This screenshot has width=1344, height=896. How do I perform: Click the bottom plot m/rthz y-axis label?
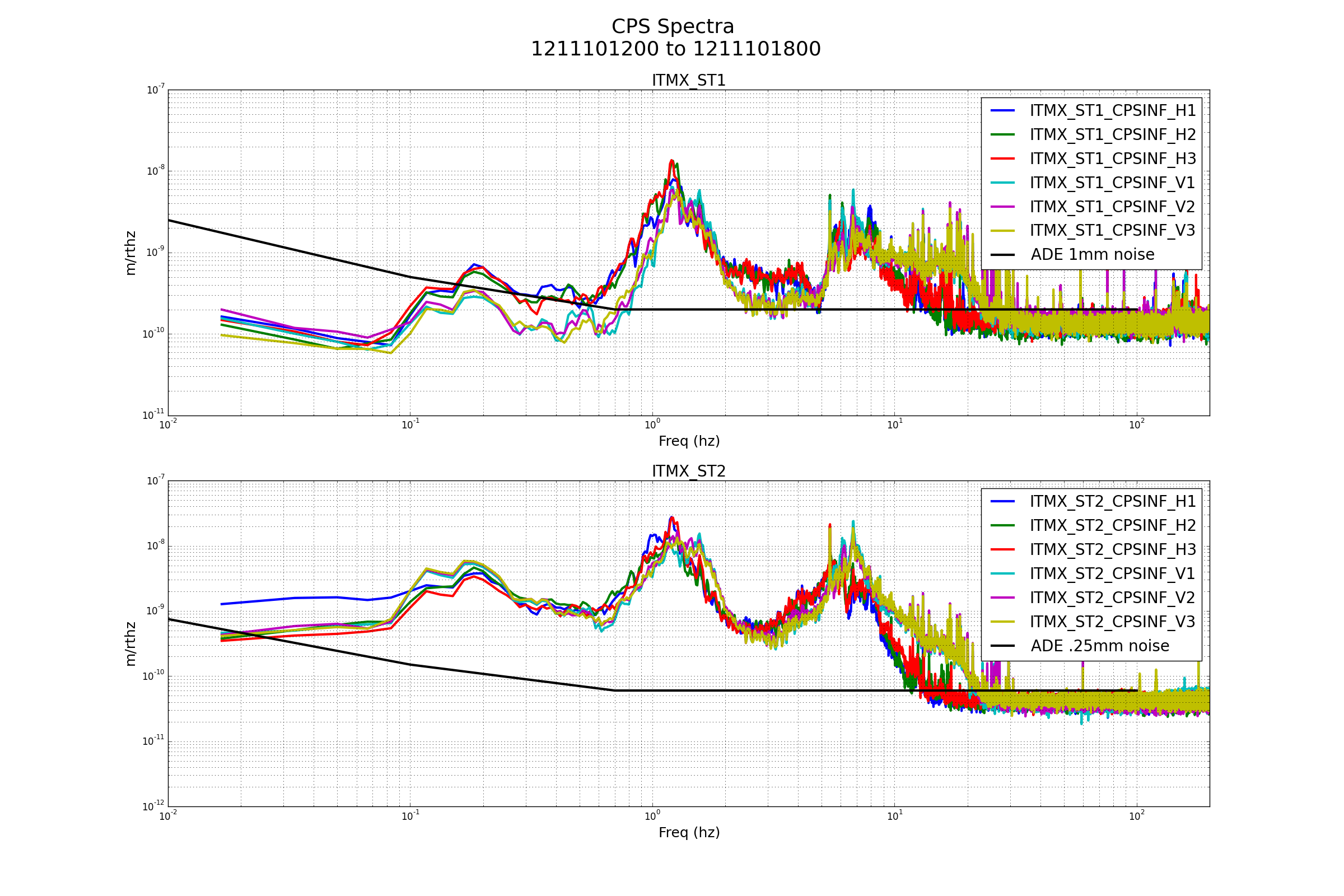pos(131,644)
